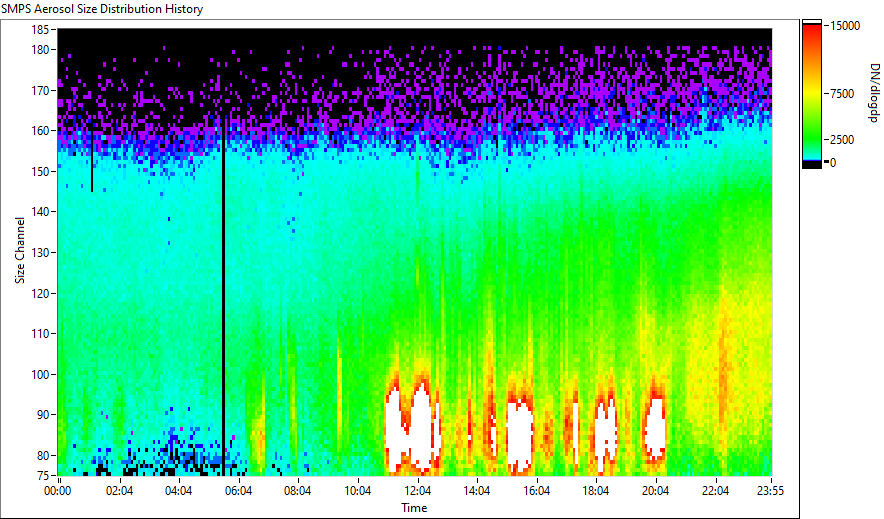Click y-axis tick label 75

(x=43, y=475)
